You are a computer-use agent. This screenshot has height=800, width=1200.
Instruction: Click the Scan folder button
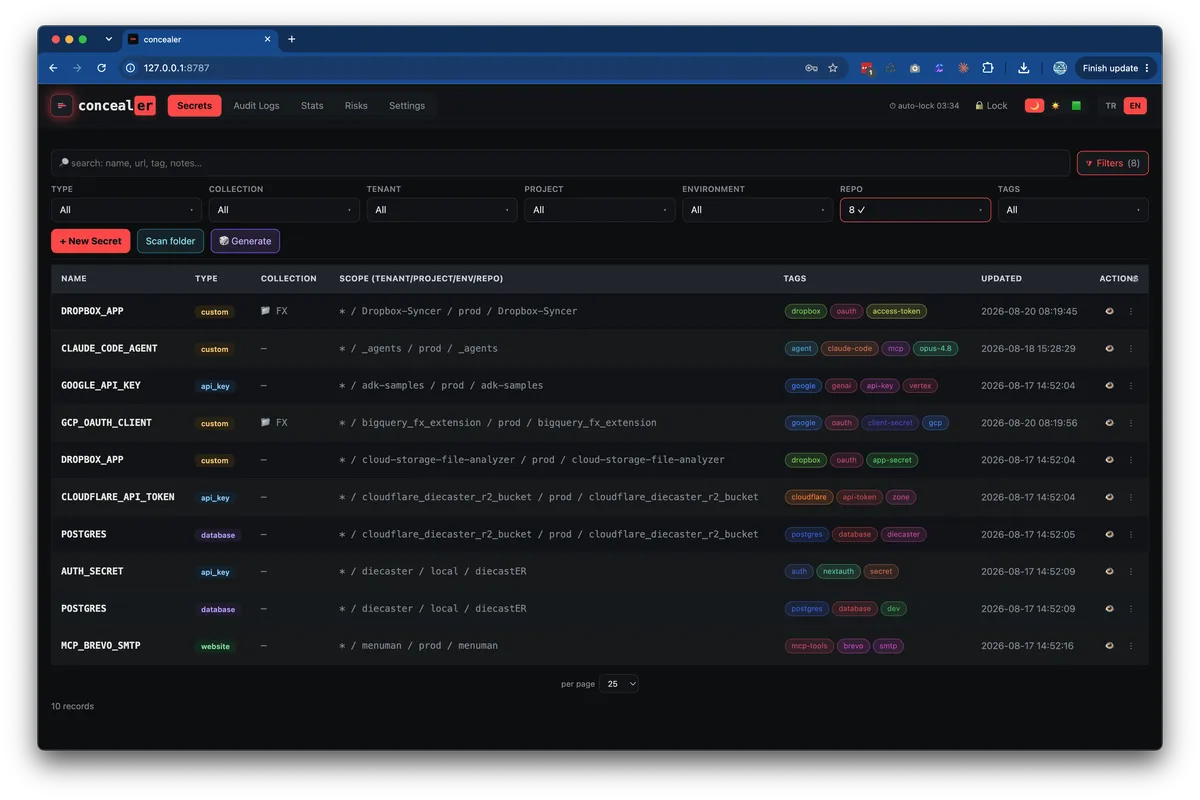pos(171,241)
